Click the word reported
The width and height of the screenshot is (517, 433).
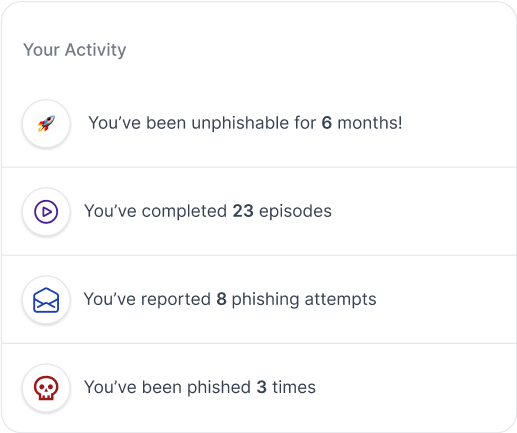pyautogui.click(x=176, y=300)
